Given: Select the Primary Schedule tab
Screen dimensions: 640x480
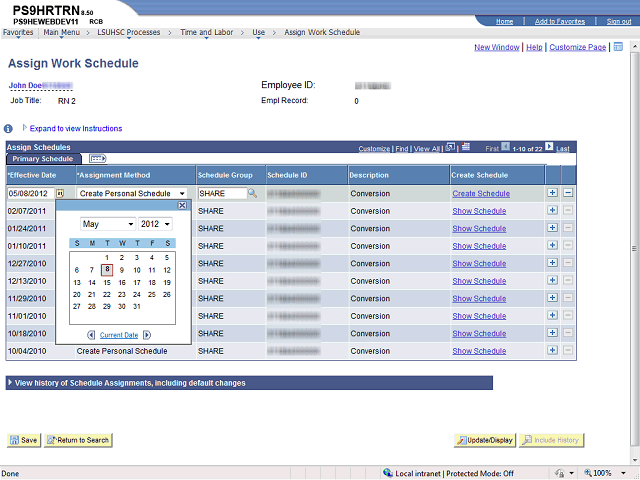Looking at the screenshot, I should click(42, 159).
